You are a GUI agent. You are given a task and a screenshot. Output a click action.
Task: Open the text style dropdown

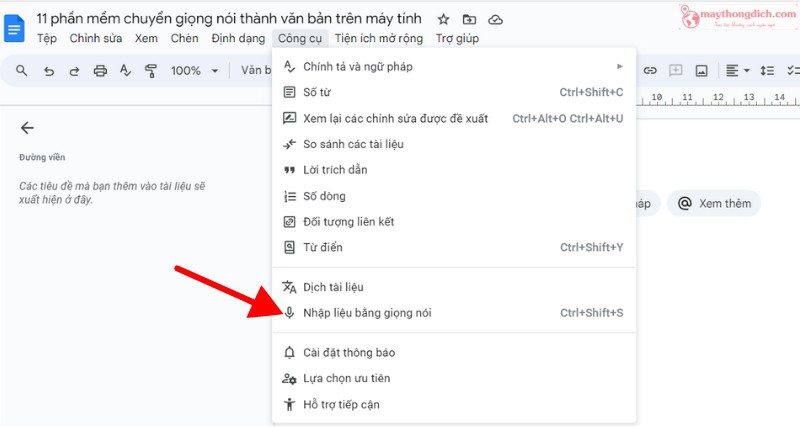256,70
